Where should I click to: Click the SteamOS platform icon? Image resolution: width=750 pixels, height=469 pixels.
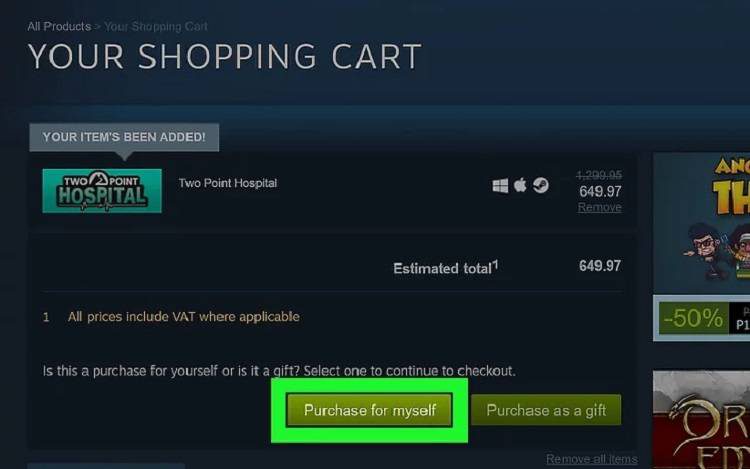(x=541, y=185)
